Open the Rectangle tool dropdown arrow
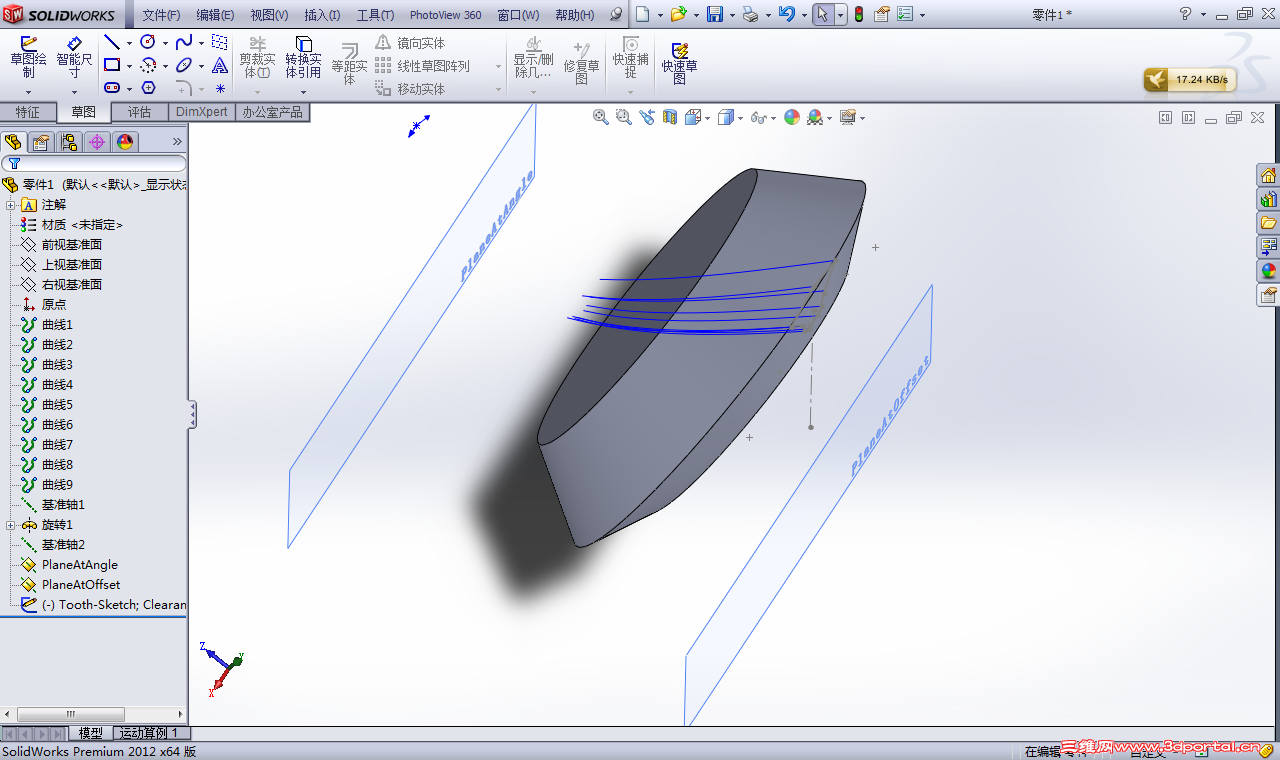This screenshot has height=760, width=1280. (x=128, y=66)
